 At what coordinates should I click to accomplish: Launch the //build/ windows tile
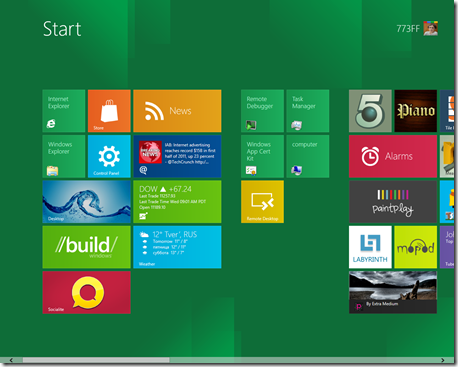pos(86,247)
